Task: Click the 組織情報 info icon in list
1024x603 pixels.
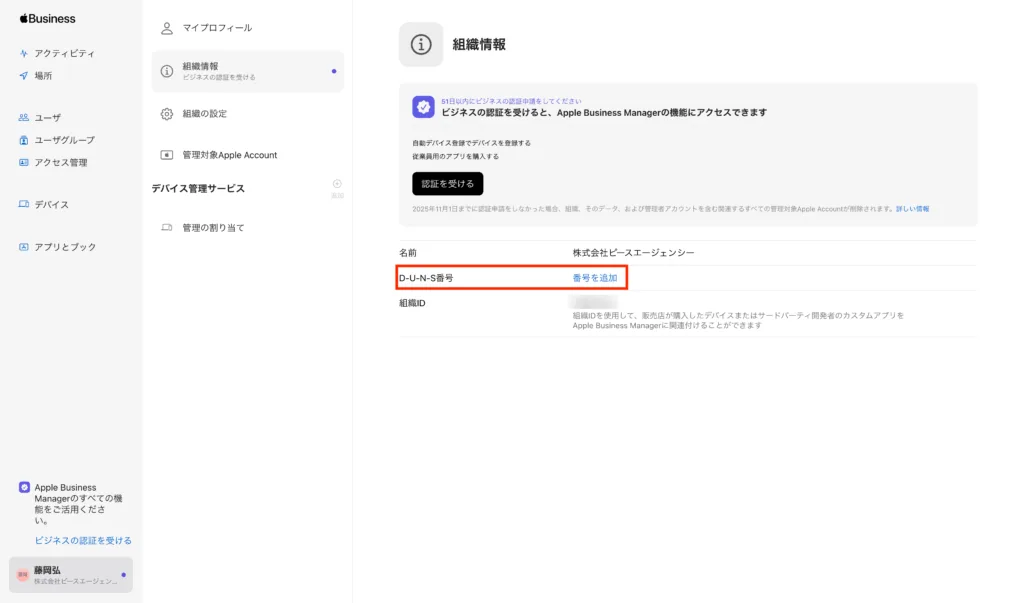Action: 167,71
